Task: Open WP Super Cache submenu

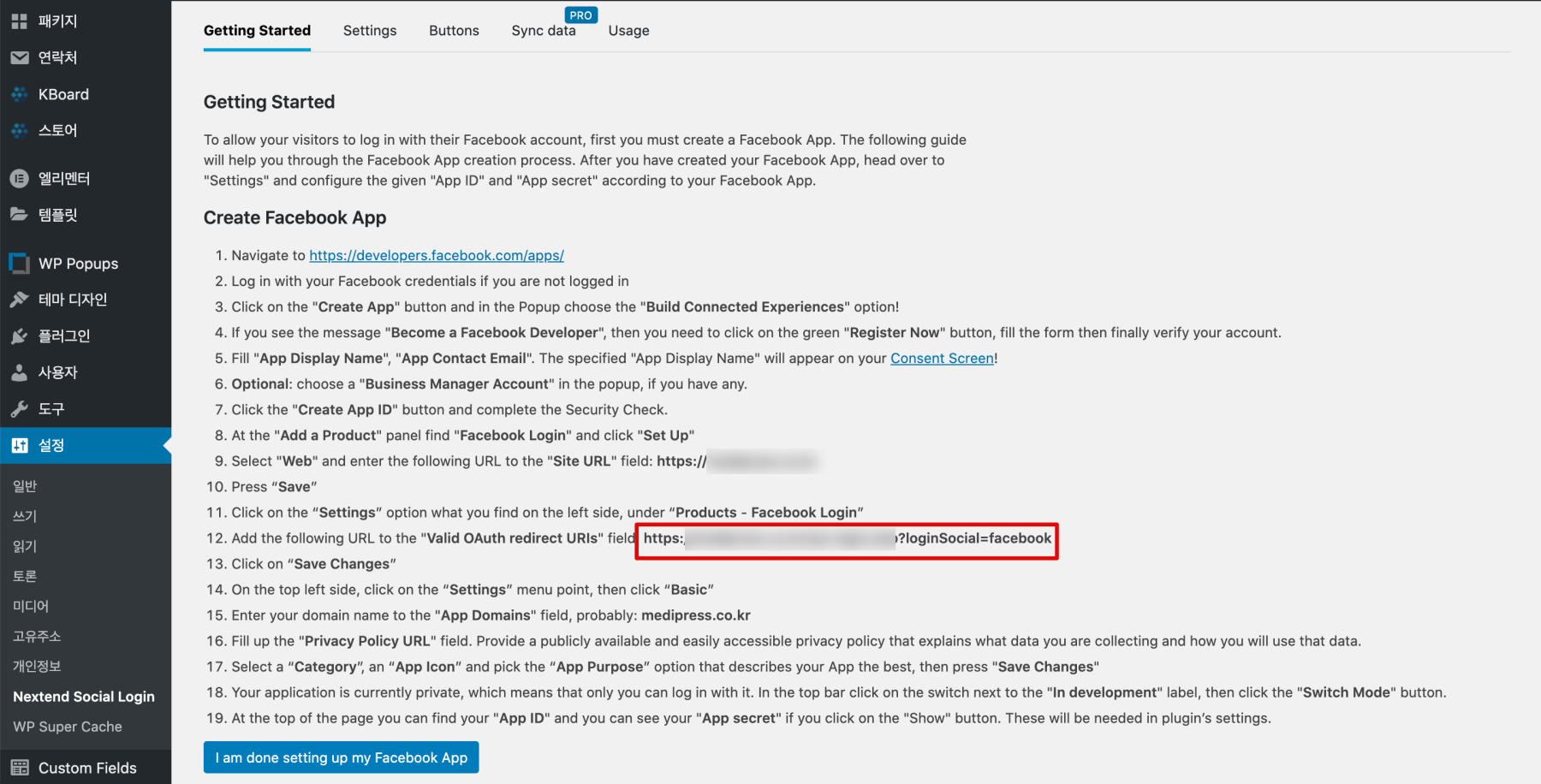Action: pyautogui.click(x=68, y=727)
